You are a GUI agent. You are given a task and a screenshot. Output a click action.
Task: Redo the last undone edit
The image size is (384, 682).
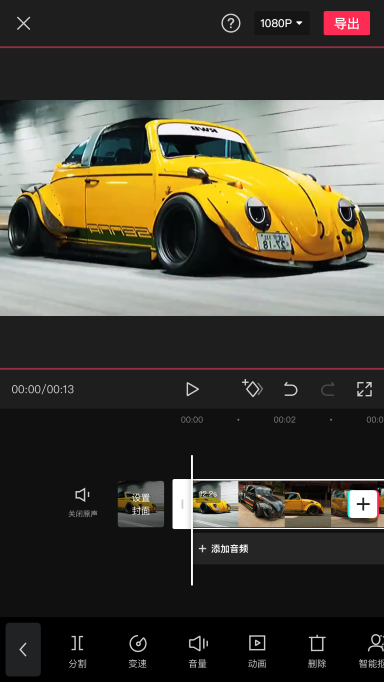pyautogui.click(x=327, y=389)
